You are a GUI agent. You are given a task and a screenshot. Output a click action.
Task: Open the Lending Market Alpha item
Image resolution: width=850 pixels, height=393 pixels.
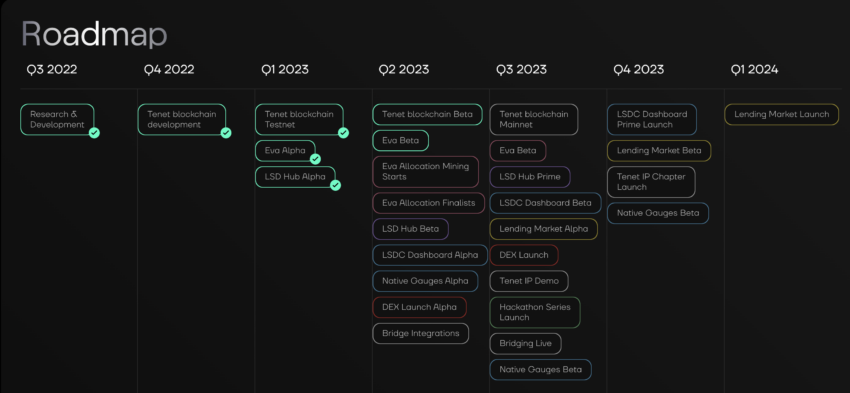point(544,229)
